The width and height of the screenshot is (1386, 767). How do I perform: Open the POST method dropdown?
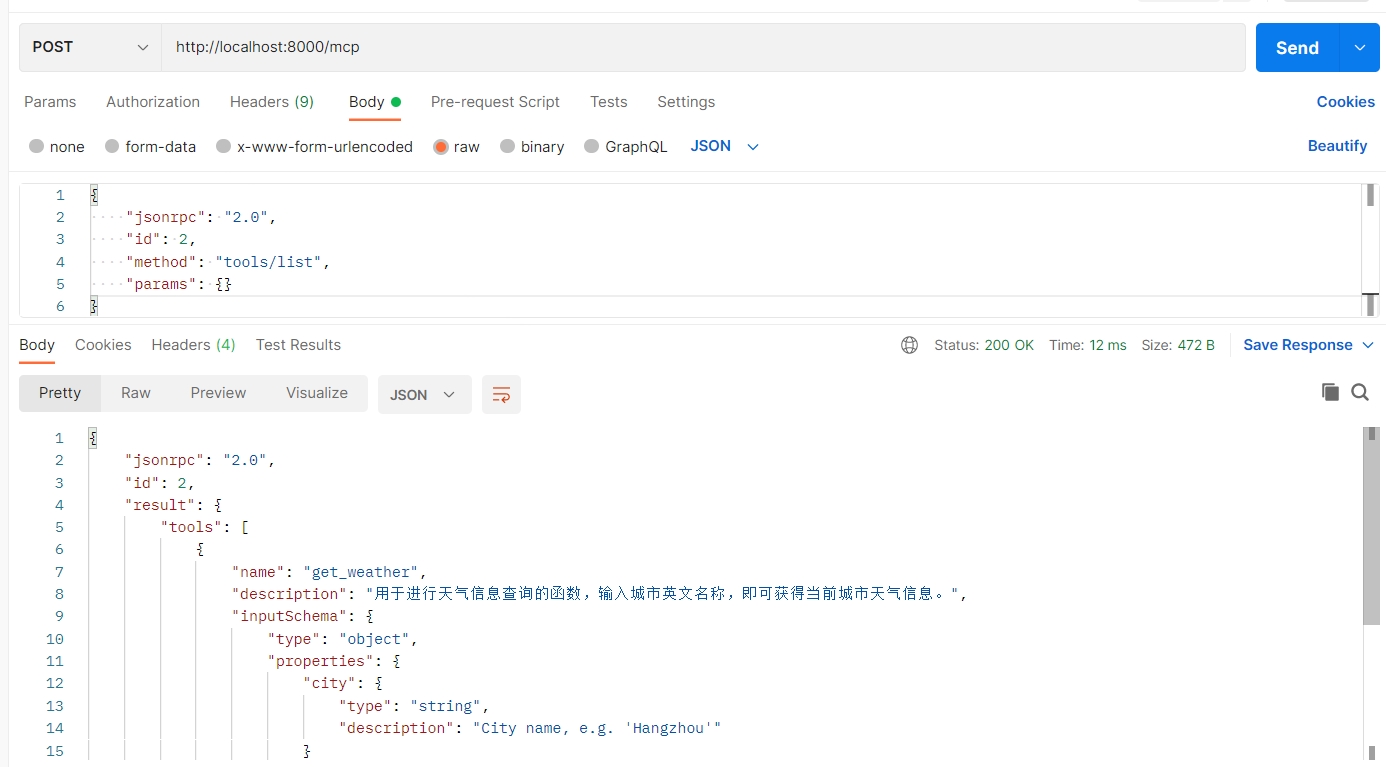90,47
